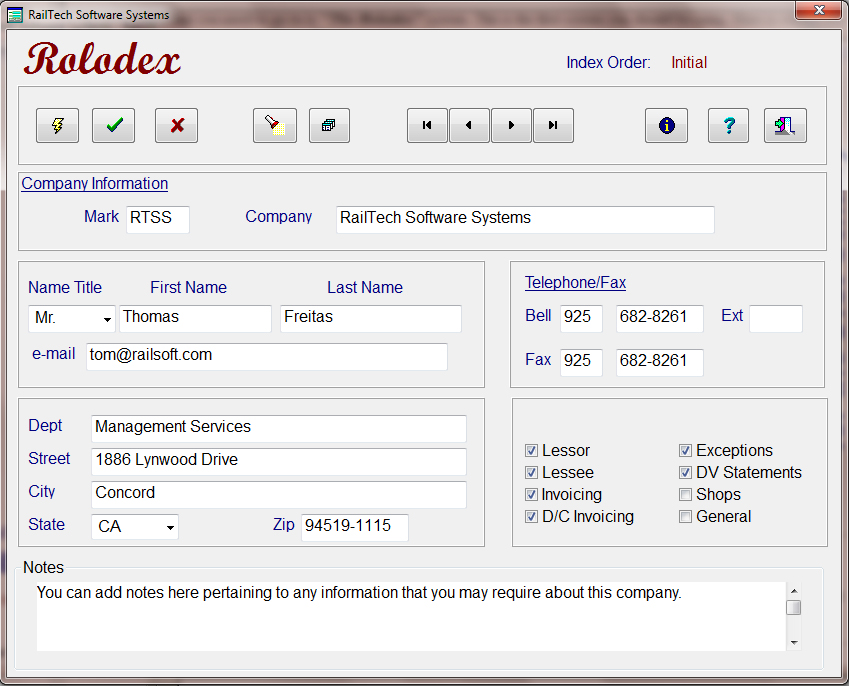Click the blue info button
The height and width of the screenshot is (686, 849).
click(667, 126)
